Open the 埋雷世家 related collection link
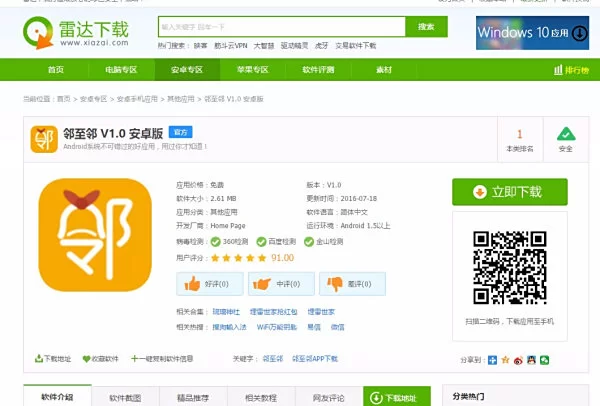Screen dimensions: 600x406 click(x=321, y=312)
